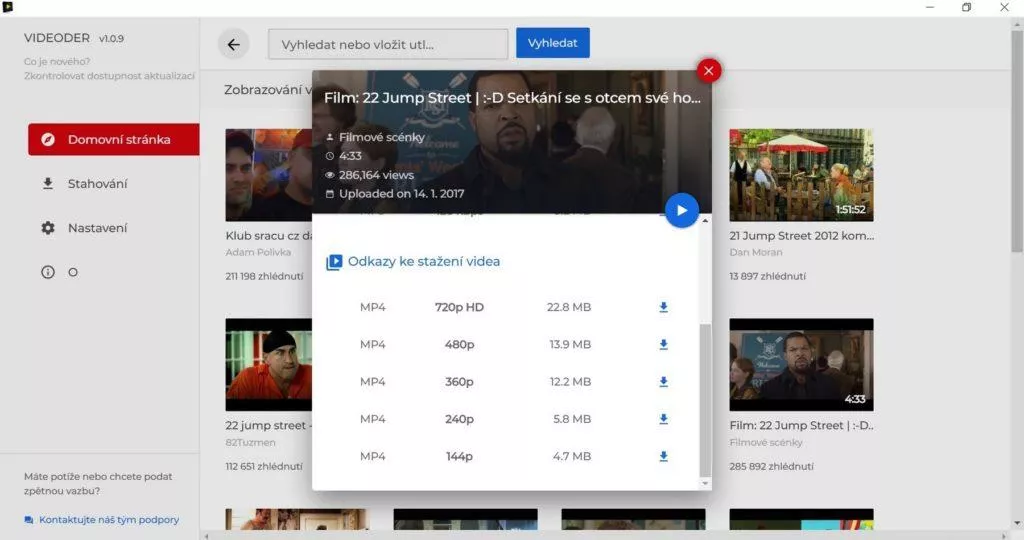Download MP4 480p version
Image resolution: width=1024 pixels, height=540 pixels.
tap(664, 344)
